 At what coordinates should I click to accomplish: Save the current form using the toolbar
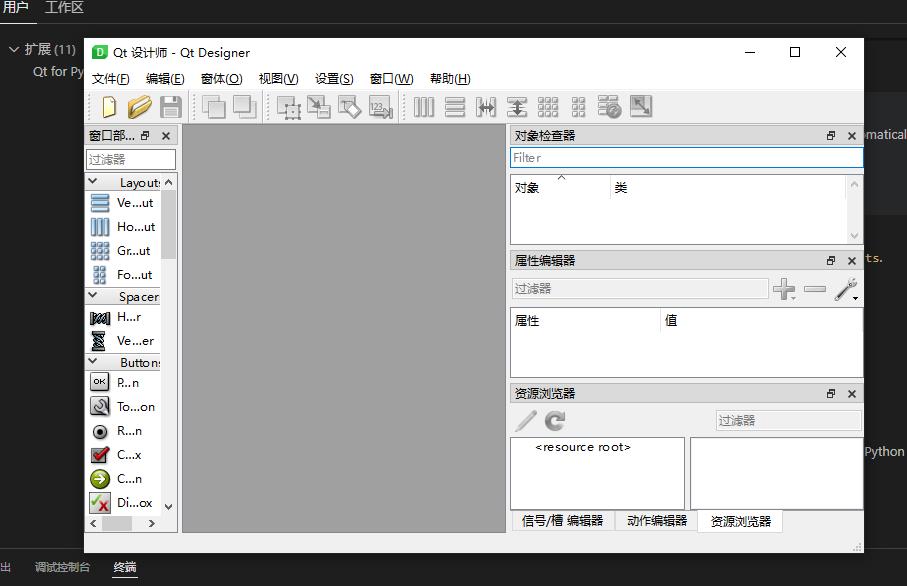tap(168, 106)
